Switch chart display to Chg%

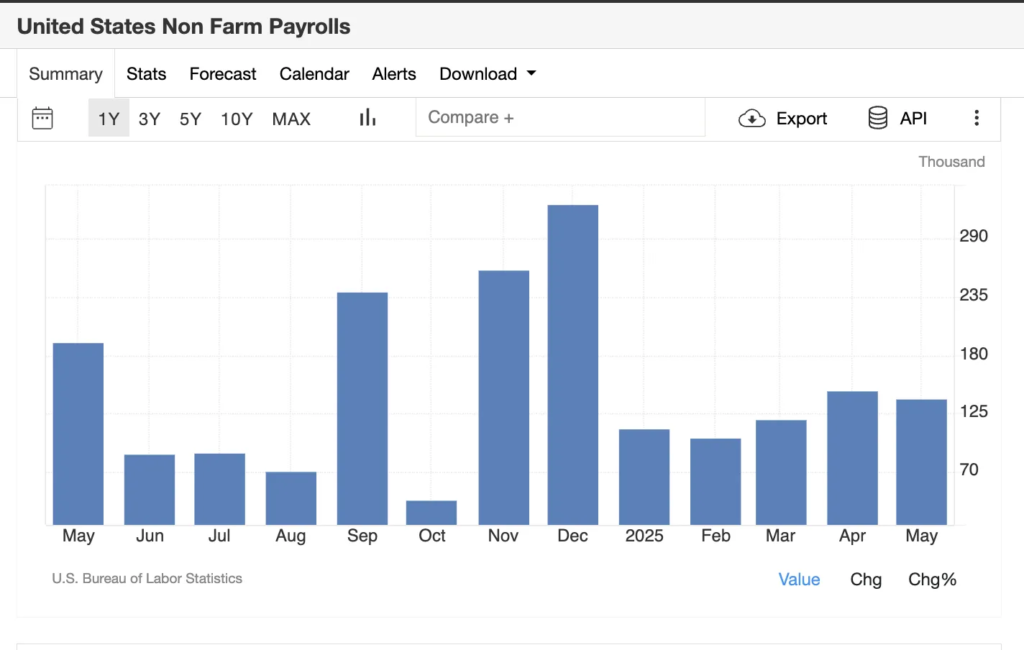(932, 579)
